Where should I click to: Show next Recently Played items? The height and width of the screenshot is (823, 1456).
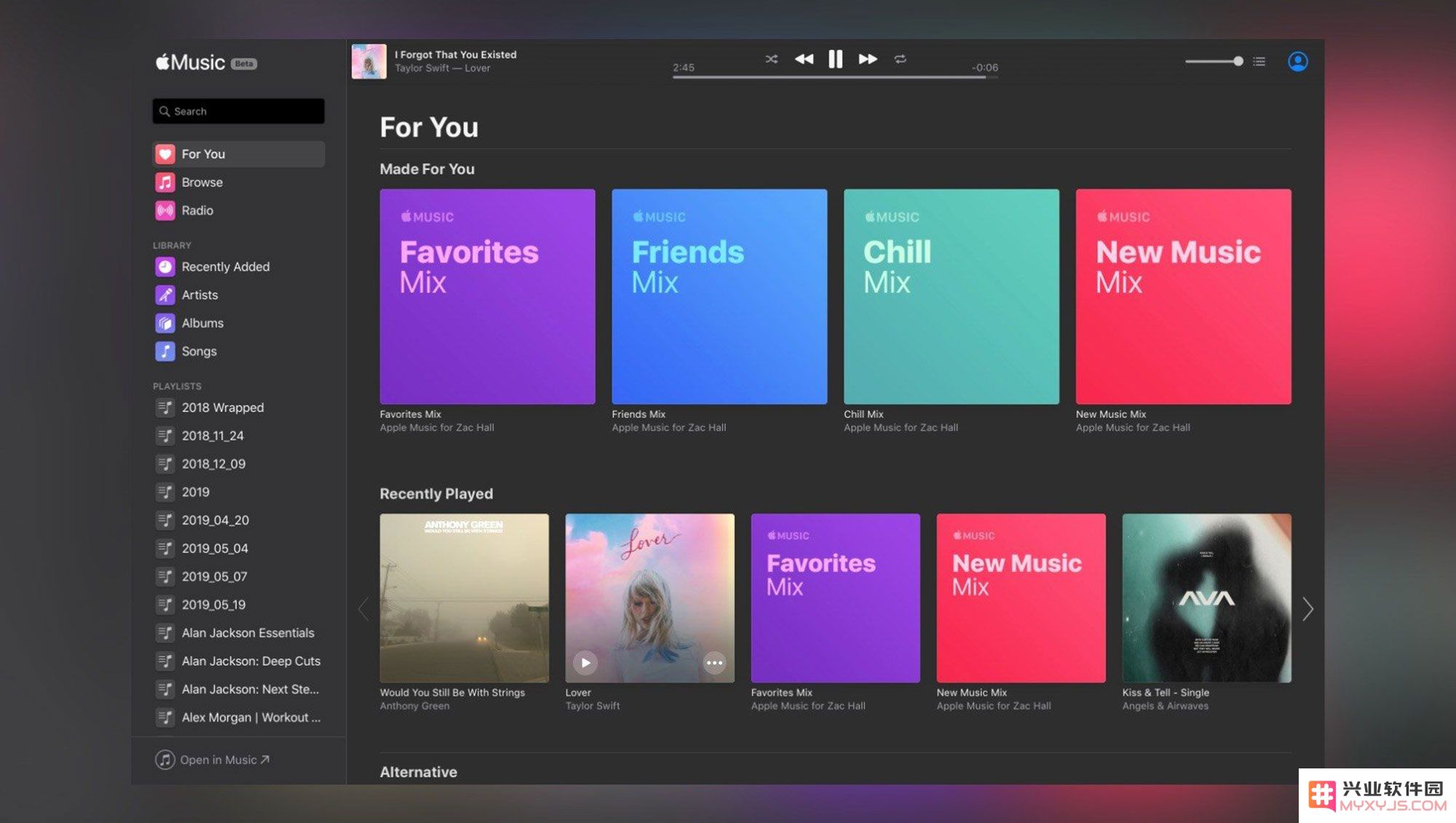coord(1307,609)
